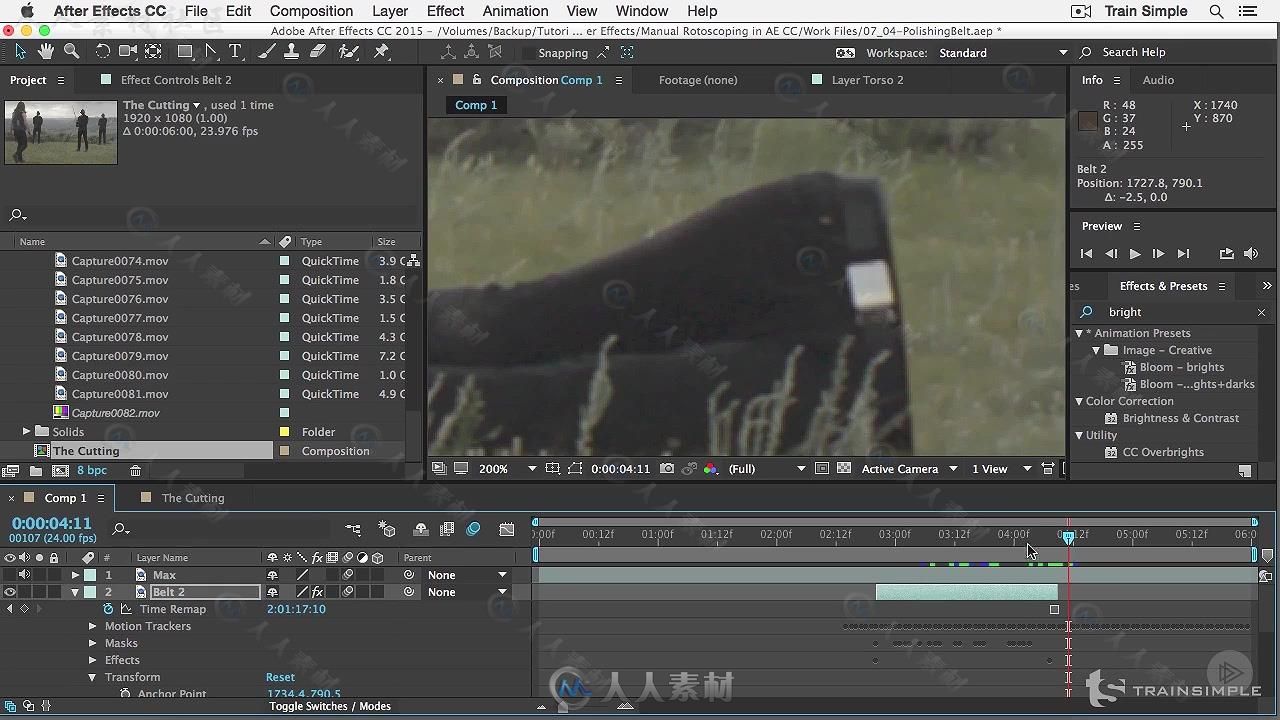This screenshot has height=720, width=1280.
Task: Click the Draft 3D icon in timeline
Action: (388, 529)
